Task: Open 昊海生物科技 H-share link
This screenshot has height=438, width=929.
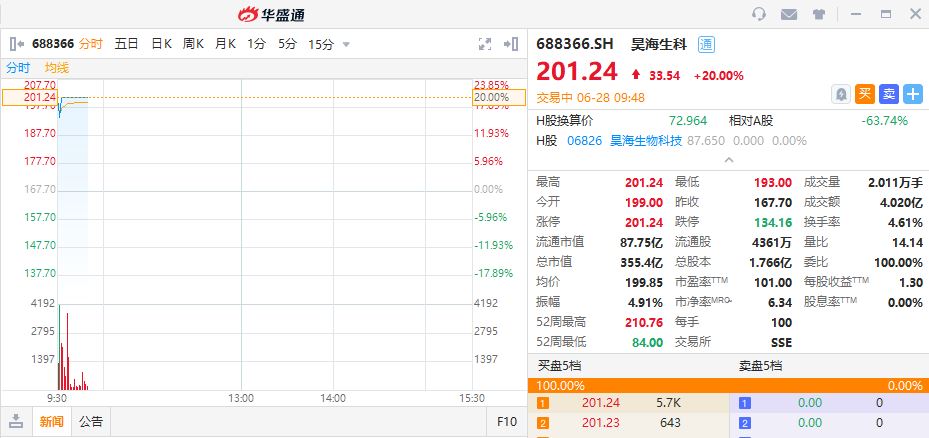Action: click(x=646, y=141)
